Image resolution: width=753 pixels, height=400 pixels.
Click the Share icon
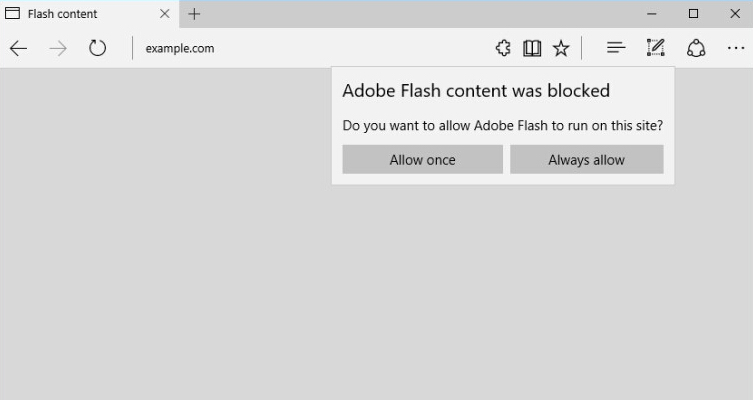tap(696, 48)
